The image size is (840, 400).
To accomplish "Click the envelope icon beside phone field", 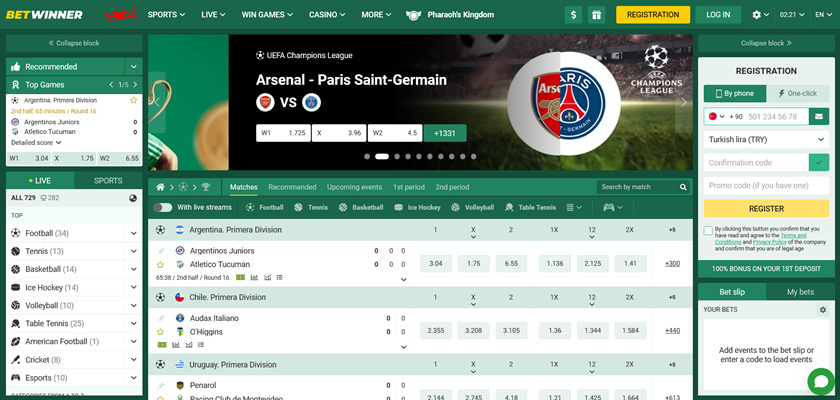I will (820, 116).
